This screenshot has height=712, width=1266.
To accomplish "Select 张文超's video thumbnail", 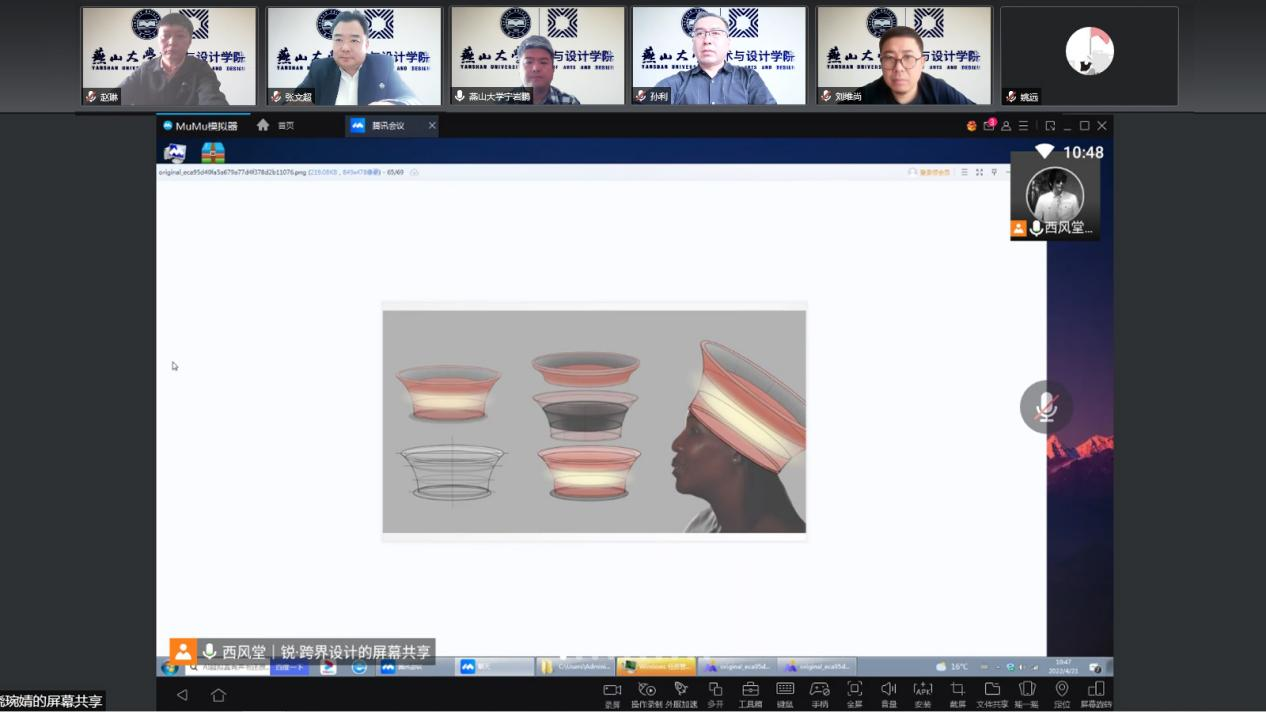I will pos(354,56).
